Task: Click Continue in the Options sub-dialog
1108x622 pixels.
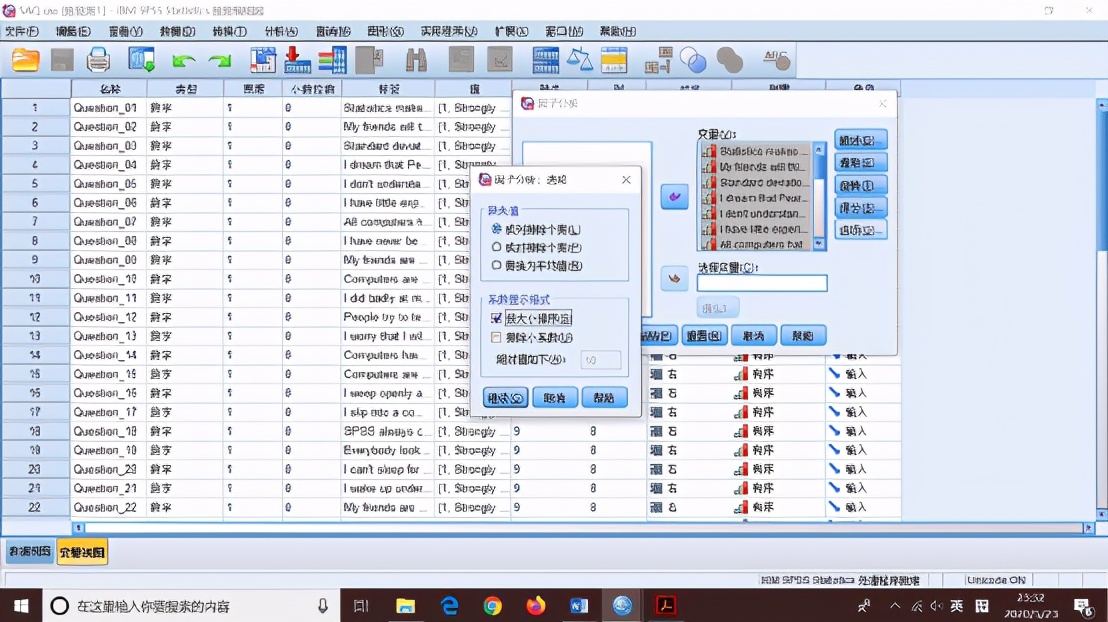Action: click(x=505, y=397)
